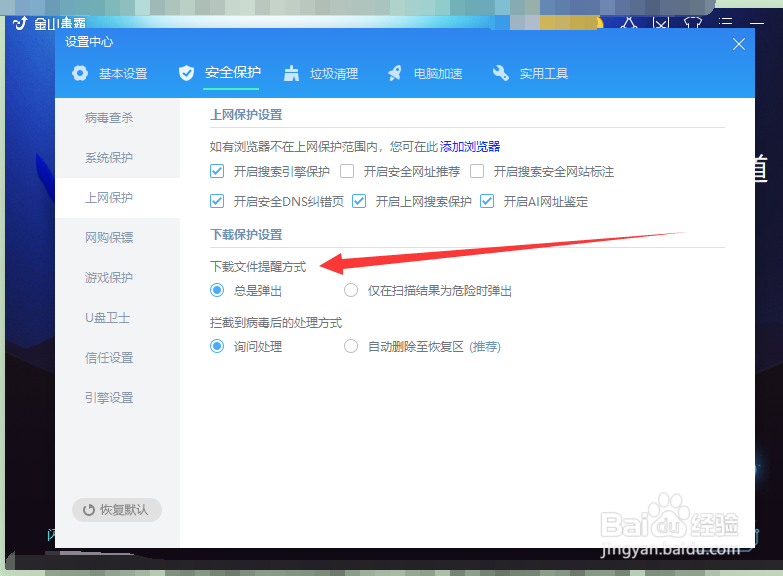Click the rocket icon for 电脑加速

[394, 73]
